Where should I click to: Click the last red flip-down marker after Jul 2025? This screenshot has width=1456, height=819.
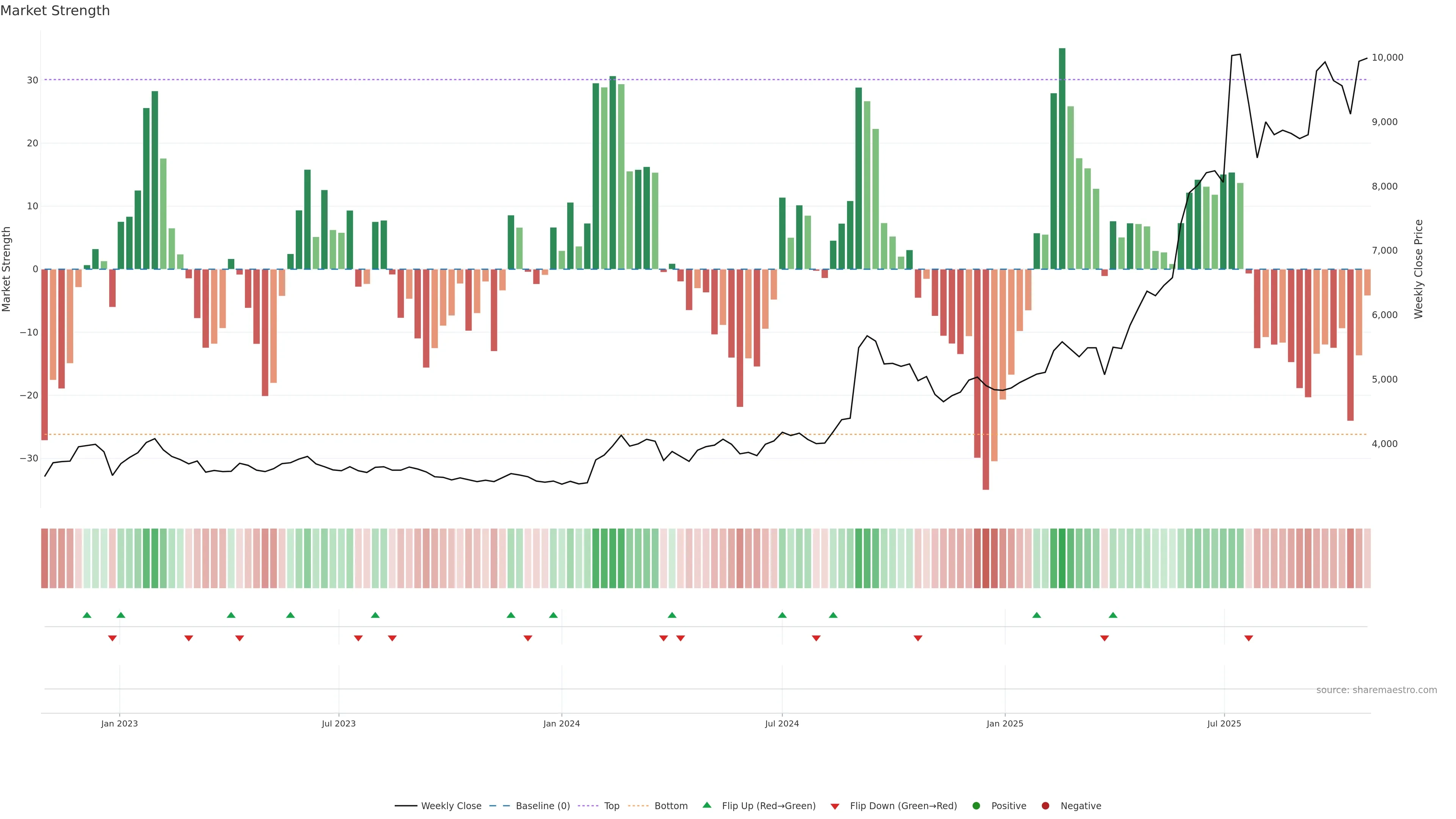click(1249, 638)
